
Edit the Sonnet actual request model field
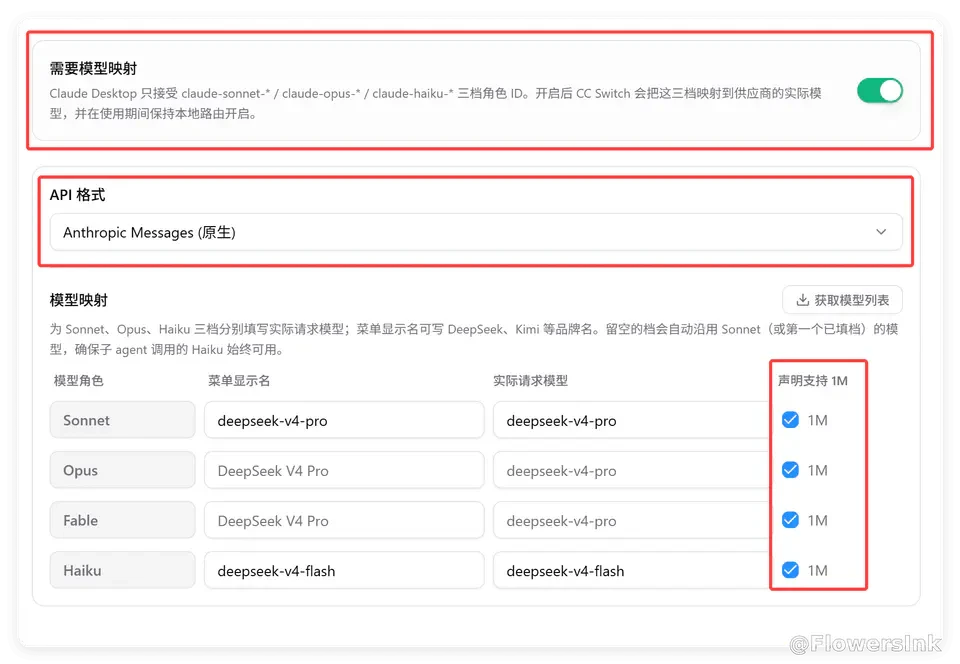pos(631,420)
